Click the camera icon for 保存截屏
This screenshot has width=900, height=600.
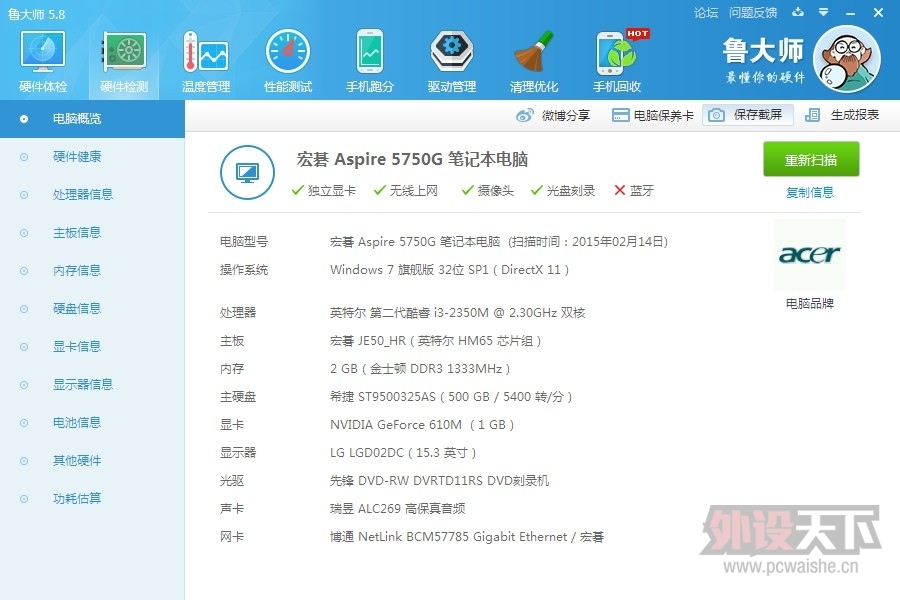[x=716, y=115]
